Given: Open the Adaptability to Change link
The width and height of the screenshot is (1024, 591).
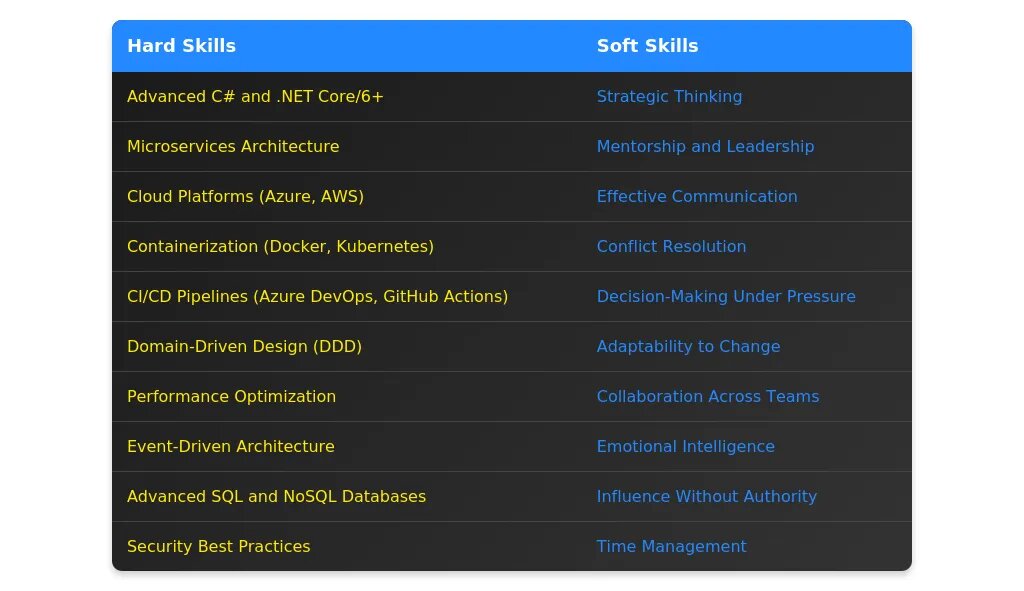Looking at the screenshot, I should click(x=688, y=347).
